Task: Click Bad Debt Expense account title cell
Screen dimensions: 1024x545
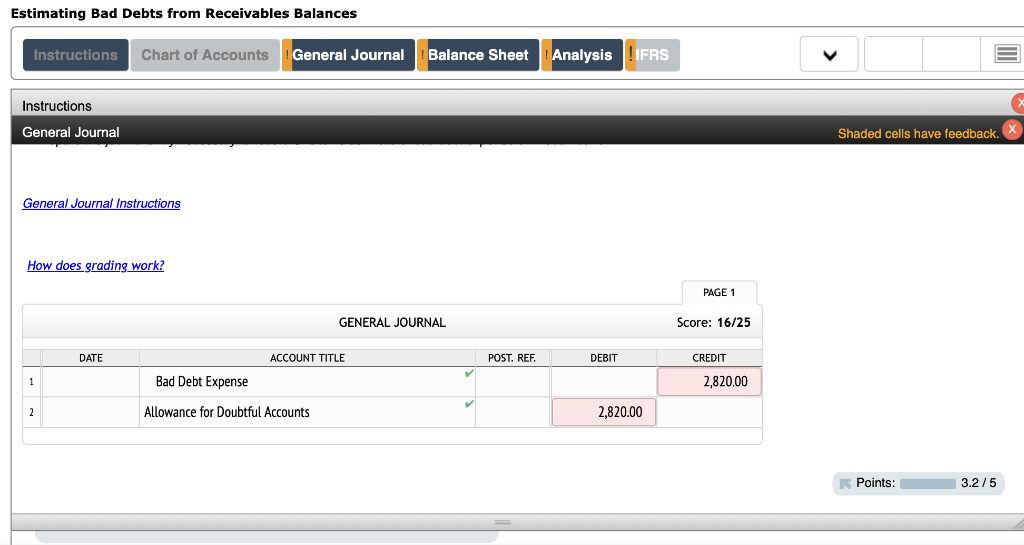Action: (x=307, y=382)
